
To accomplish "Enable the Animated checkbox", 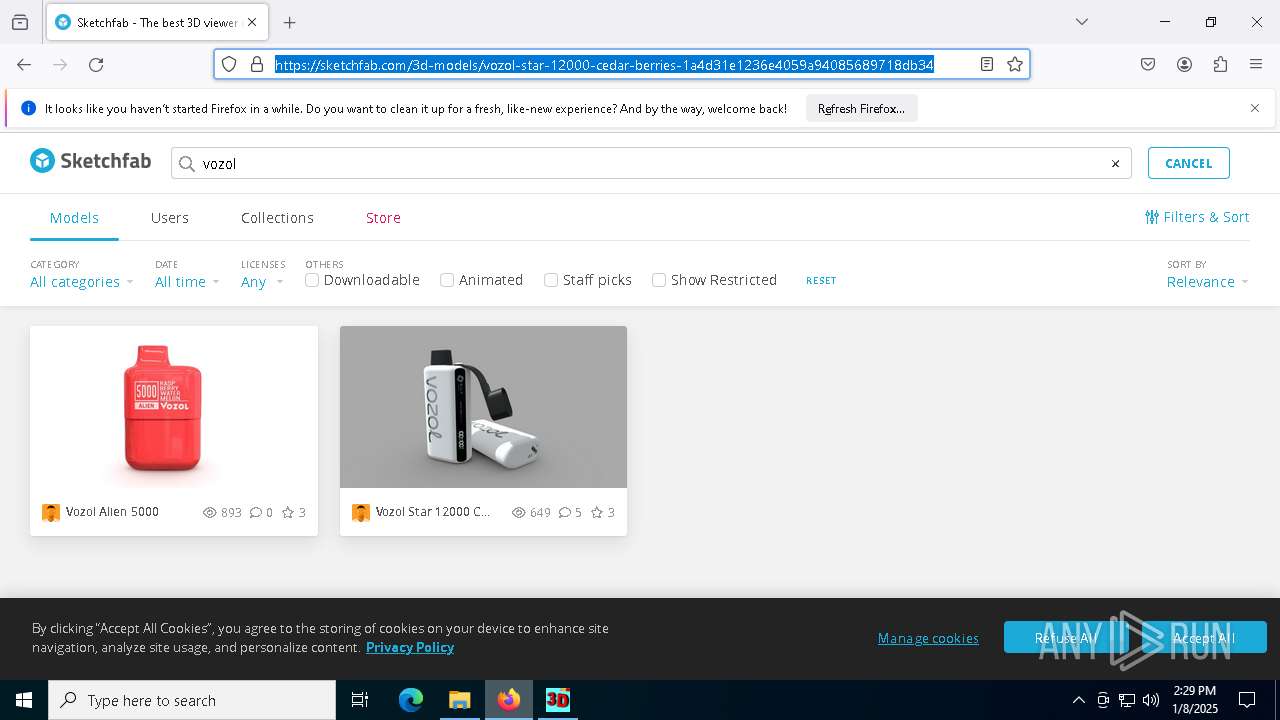I will pyautogui.click(x=447, y=280).
